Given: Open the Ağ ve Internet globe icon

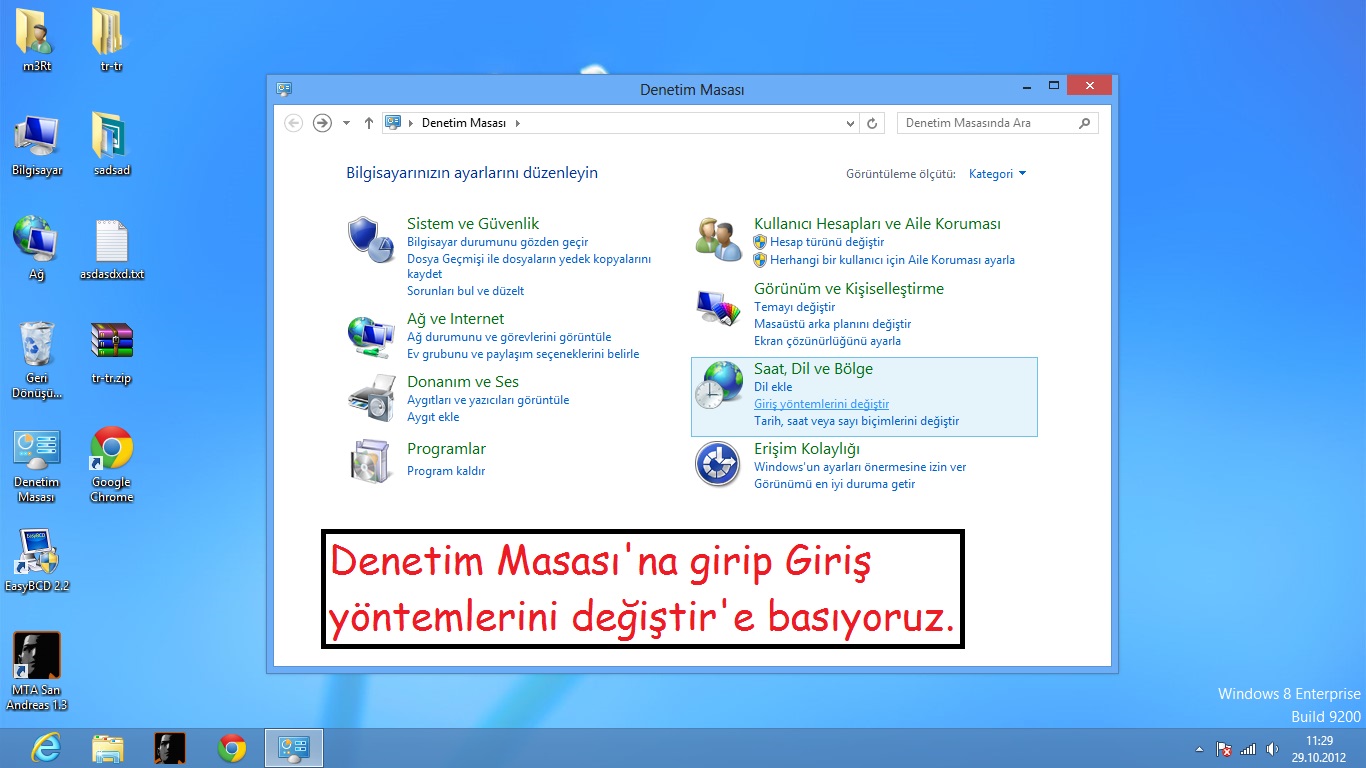Looking at the screenshot, I should click(371, 335).
